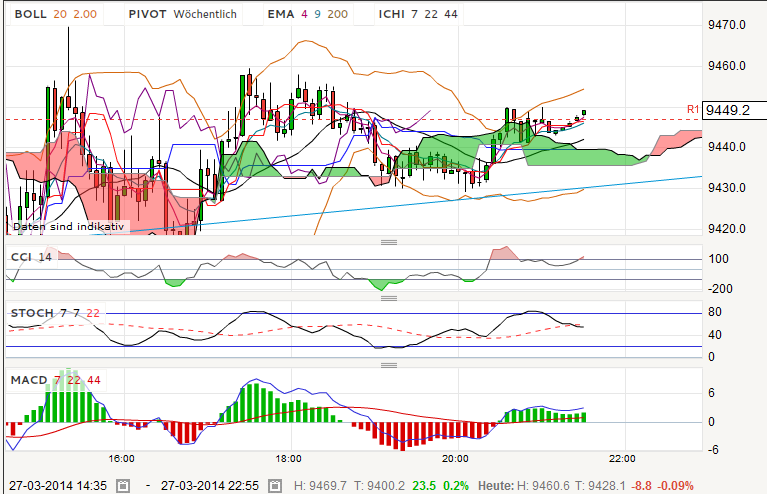Open the BOLL 20 2.00 indicator tab
The width and height of the screenshot is (767, 494).
tap(55, 14)
